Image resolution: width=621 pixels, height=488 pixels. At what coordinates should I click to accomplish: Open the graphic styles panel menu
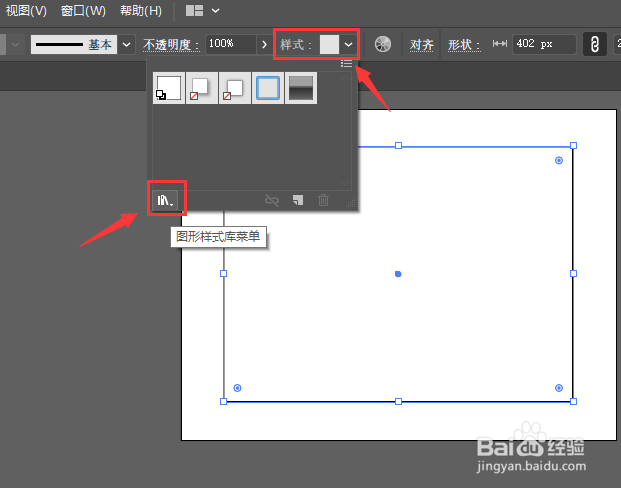(x=347, y=63)
